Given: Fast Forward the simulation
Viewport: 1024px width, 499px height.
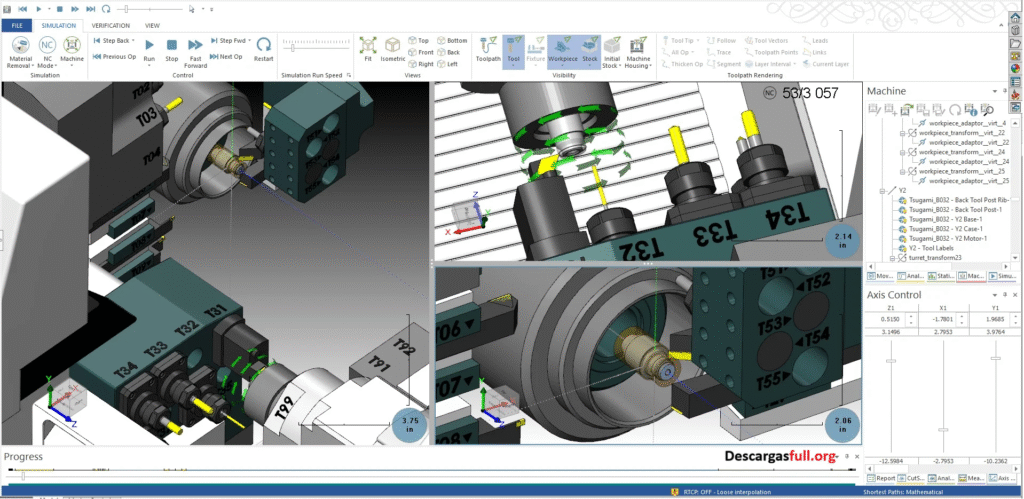Looking at the screenshot, I should pos(195,53).
